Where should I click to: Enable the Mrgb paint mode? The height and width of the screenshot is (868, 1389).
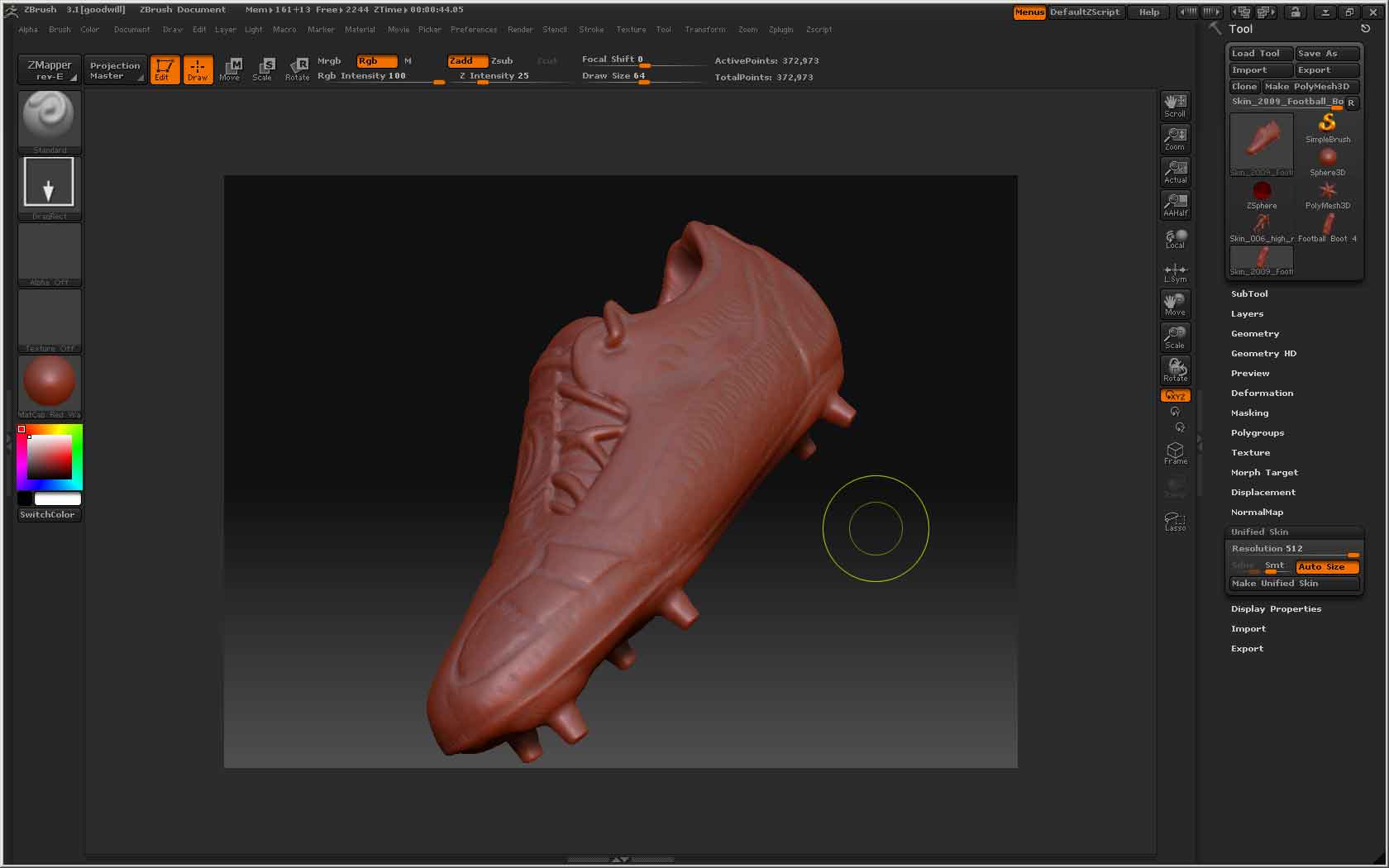click(329, 60)
